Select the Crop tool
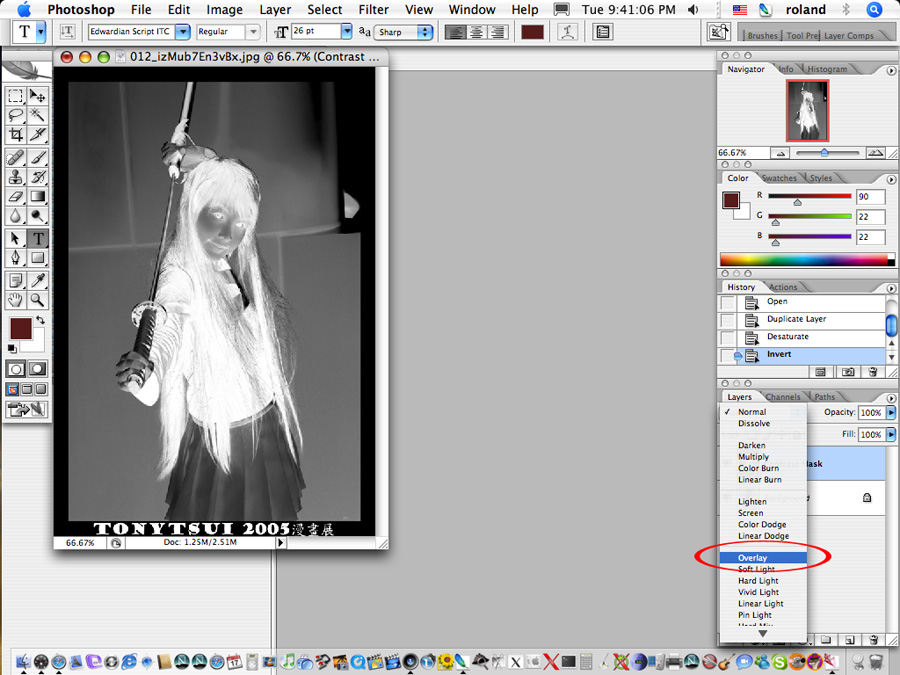This screenshot has width=900, height=675. coord(16,134)
